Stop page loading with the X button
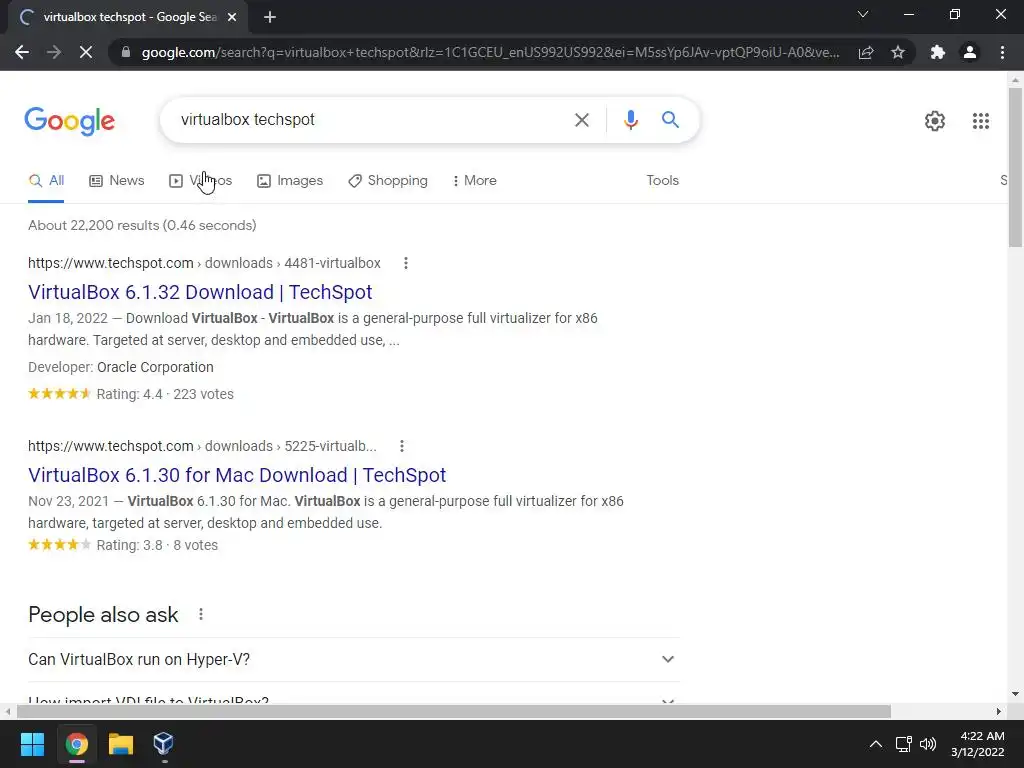This screenshot has height=768, width=1024. [86, 52]
